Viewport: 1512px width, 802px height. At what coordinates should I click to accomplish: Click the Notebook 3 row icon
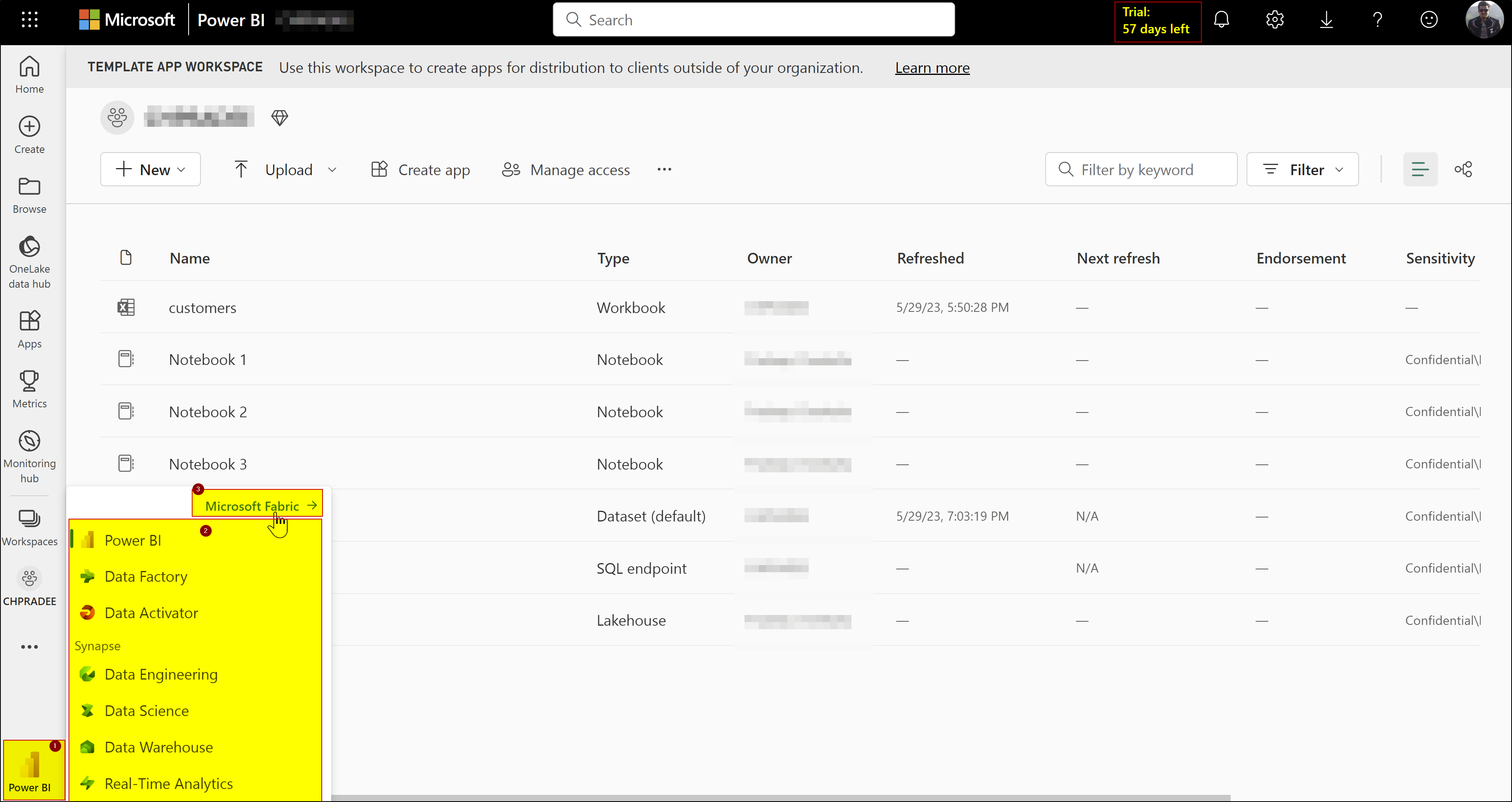click(126, 463)
